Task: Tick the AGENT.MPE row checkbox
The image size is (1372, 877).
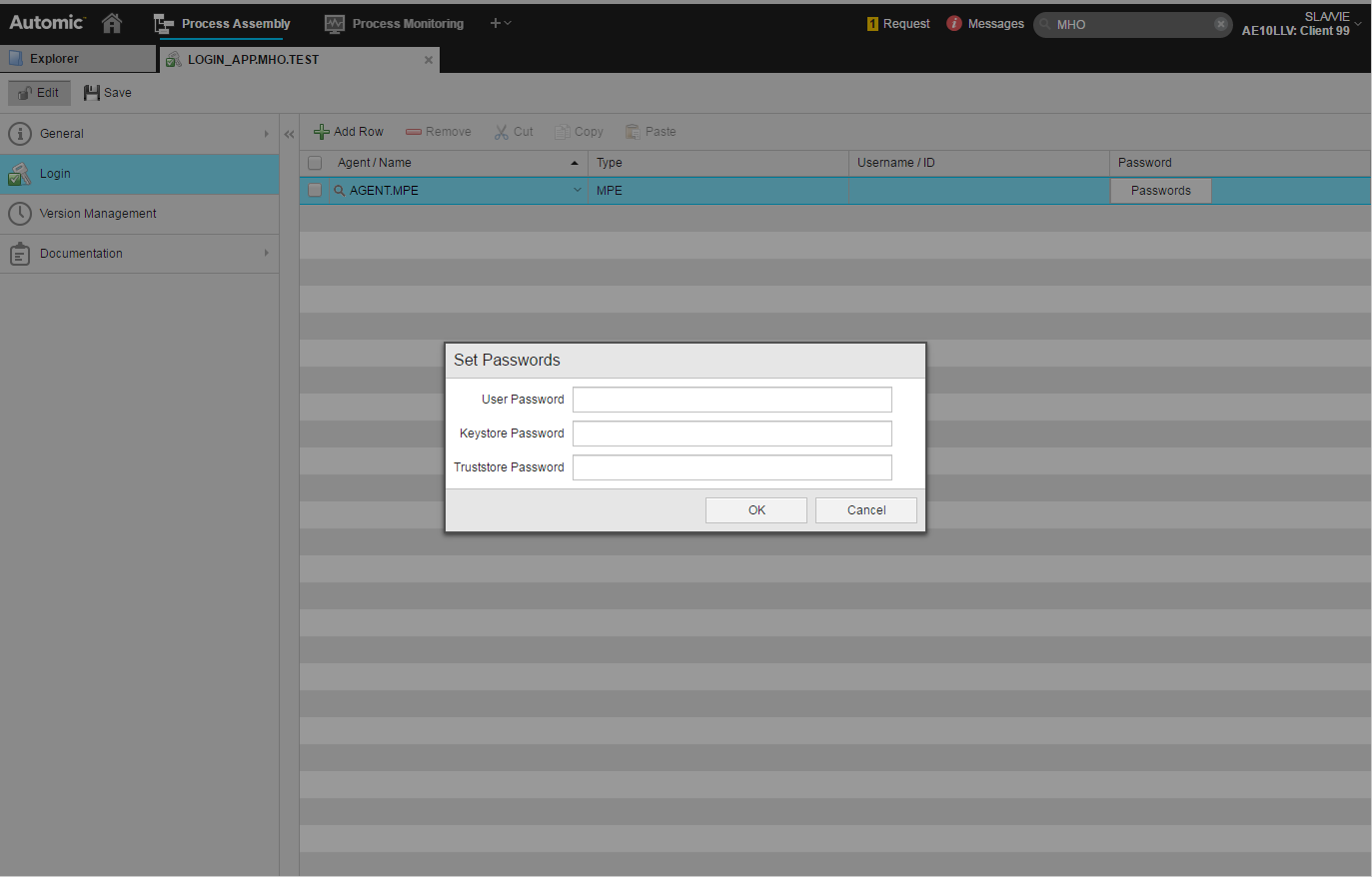Action: pos(315,191)
